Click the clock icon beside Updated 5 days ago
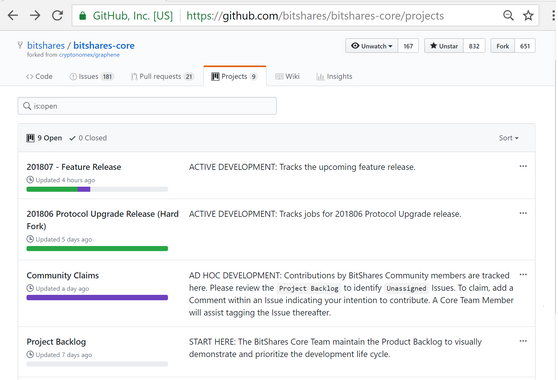This screenshot has width=558, height=380. (x=30, y=239)
